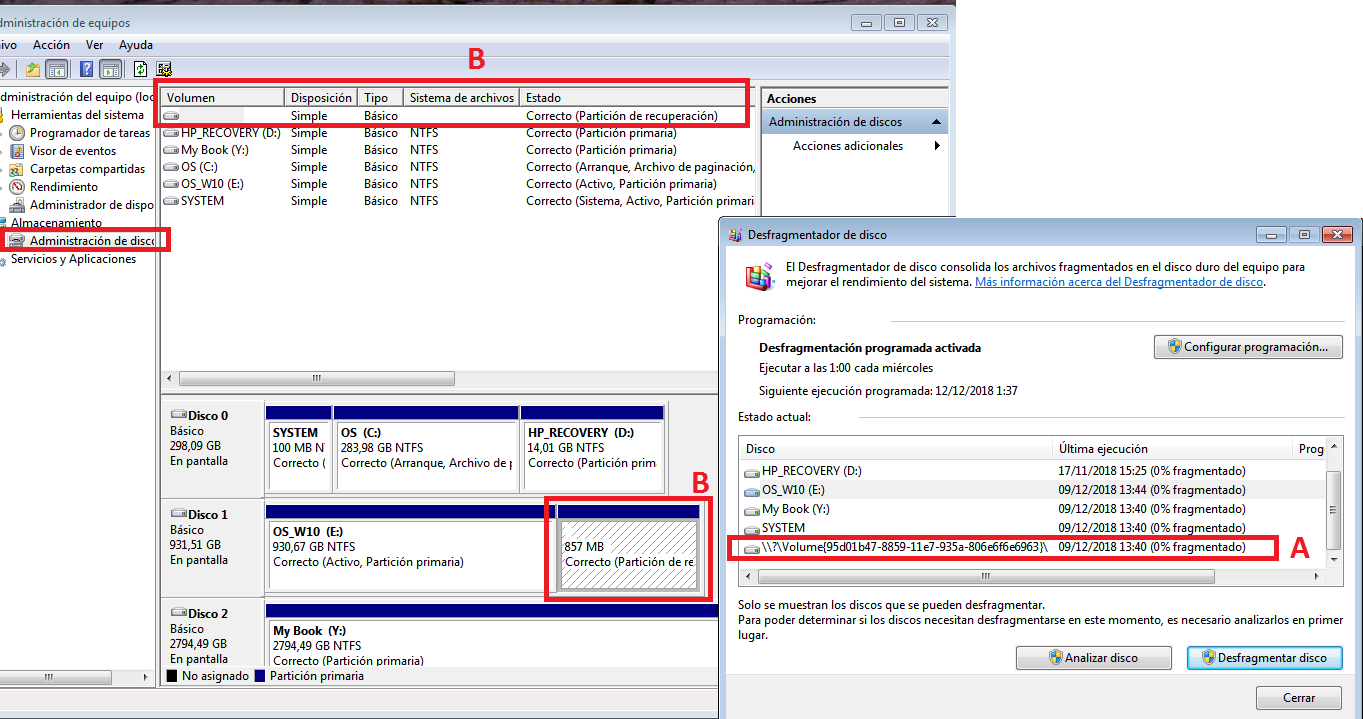Click the rightmost settings toolbar icon
The height and width of the screenshot is (719, 1363).
pos(164,69)
